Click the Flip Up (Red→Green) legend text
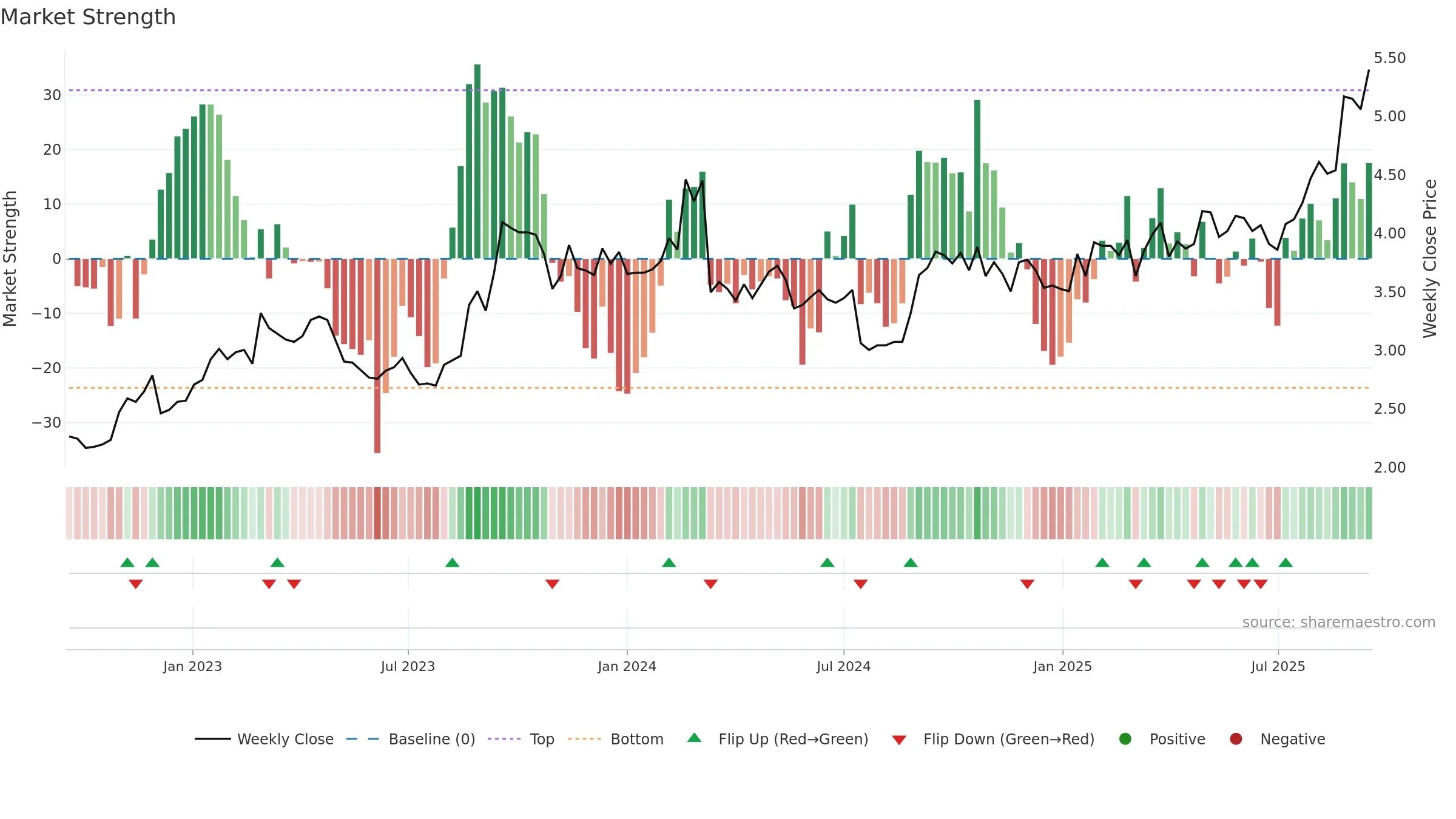 794,739
